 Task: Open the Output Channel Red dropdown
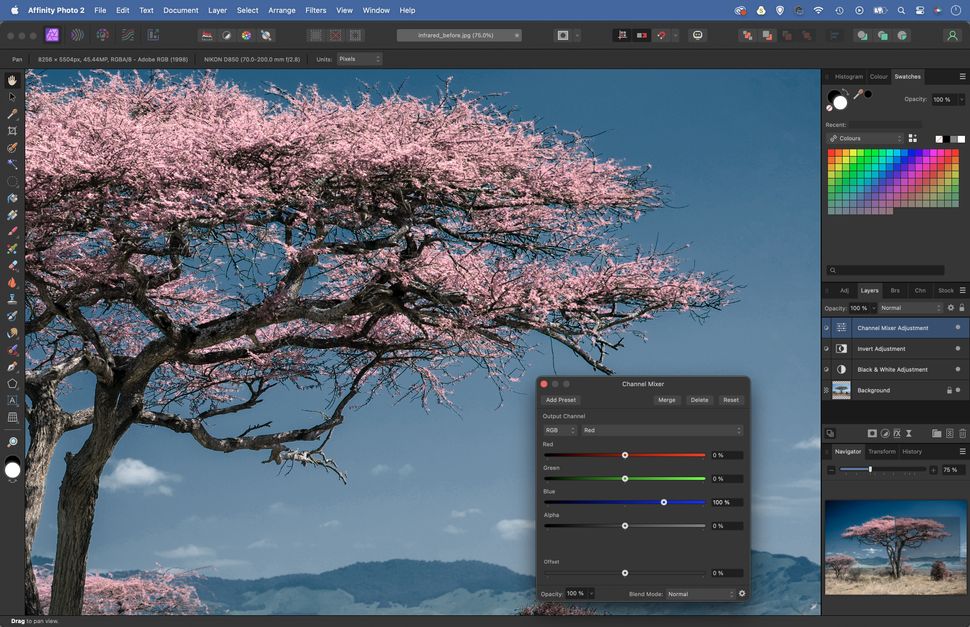pyautogui.click(x=660, y=430)
